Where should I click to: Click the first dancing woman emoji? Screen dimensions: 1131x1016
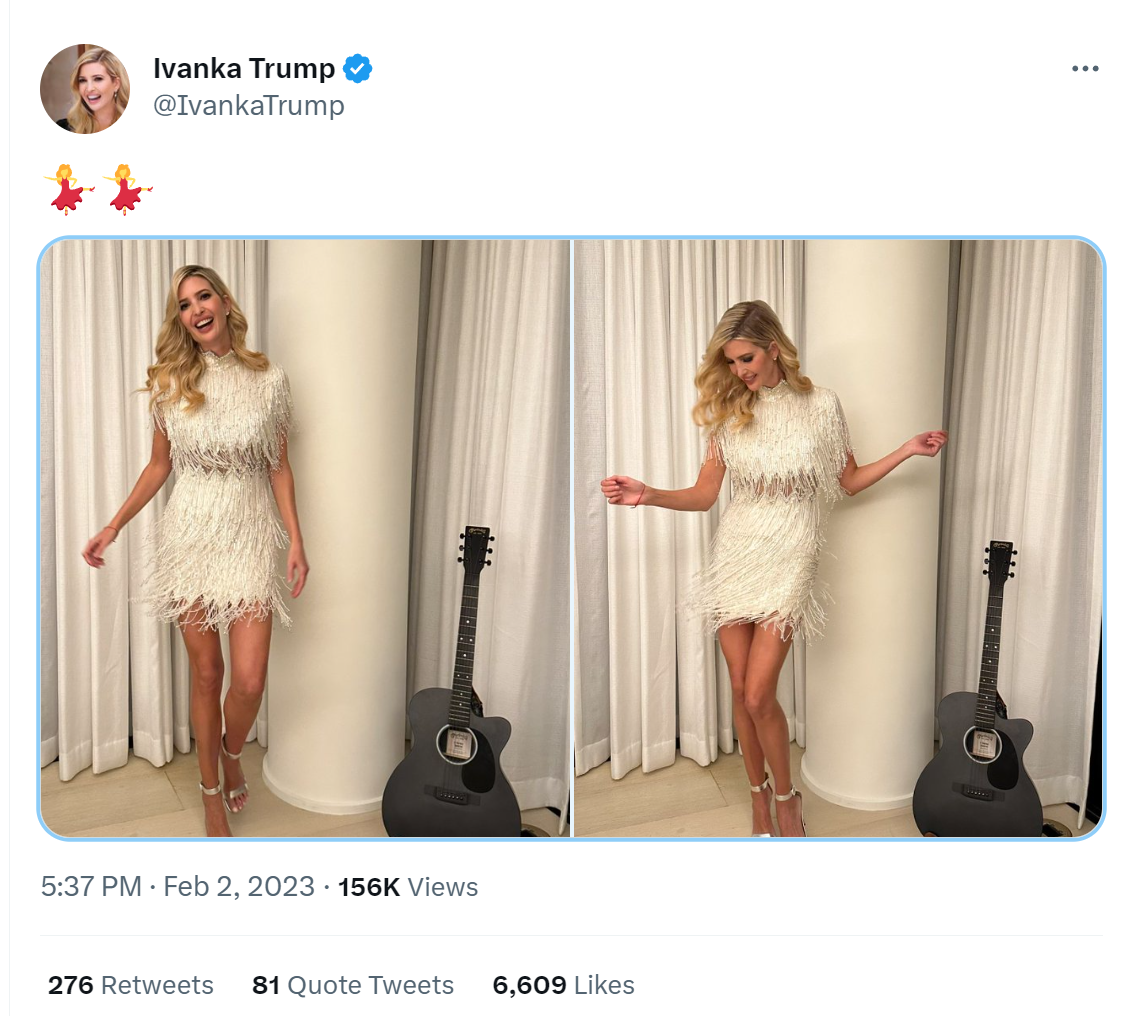pos(69,190)
